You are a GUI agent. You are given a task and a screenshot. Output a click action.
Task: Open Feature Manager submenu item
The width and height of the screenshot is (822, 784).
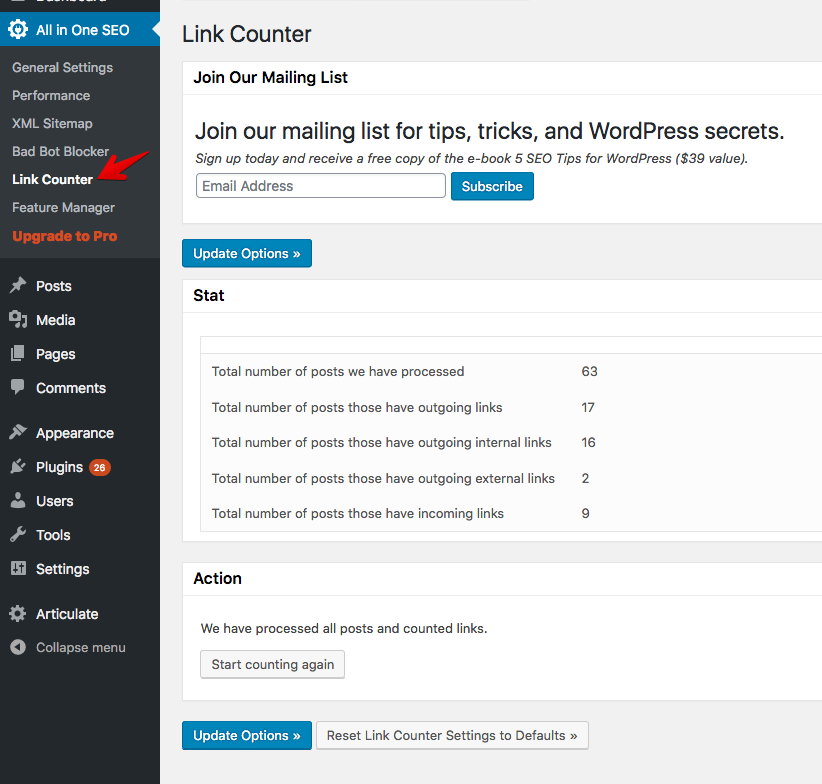[63, 208]
